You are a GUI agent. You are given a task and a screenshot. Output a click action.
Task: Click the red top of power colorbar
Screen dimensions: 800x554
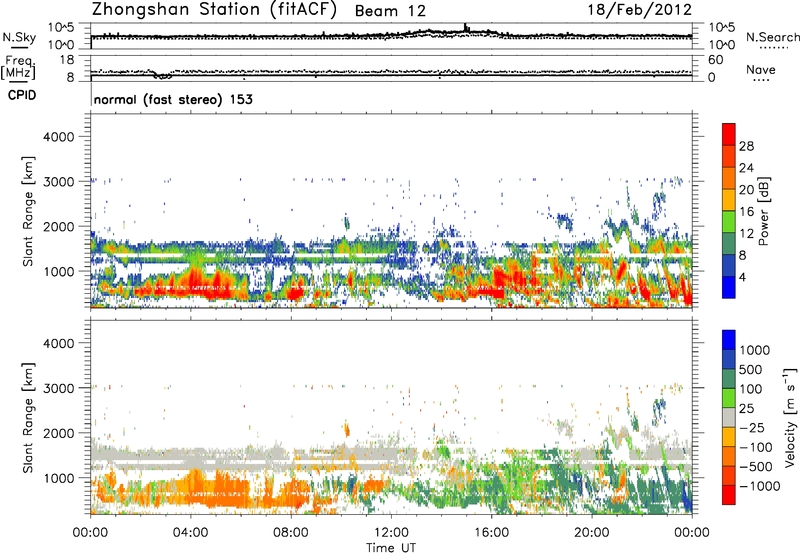click(x=729, y=134)
